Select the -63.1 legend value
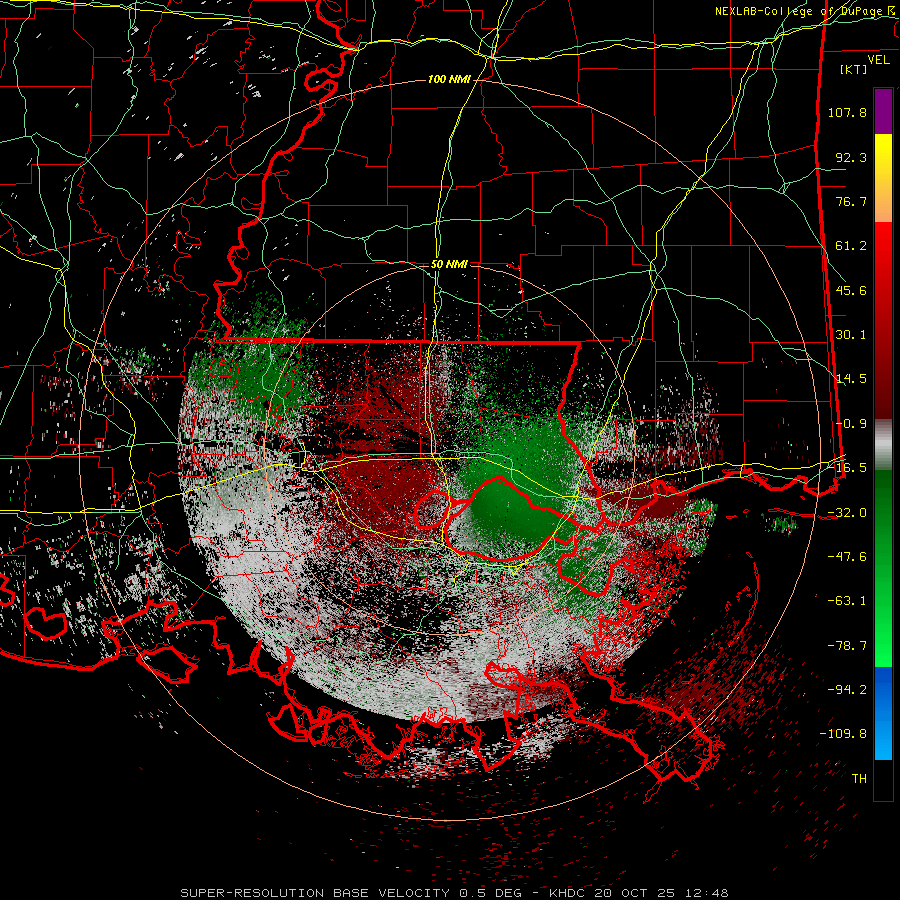The image size is (900, 900). 847,601
